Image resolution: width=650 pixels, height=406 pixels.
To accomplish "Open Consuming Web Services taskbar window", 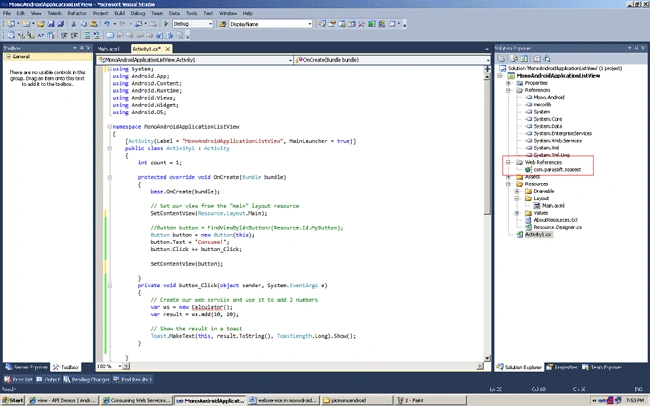I will click(136, 400).
